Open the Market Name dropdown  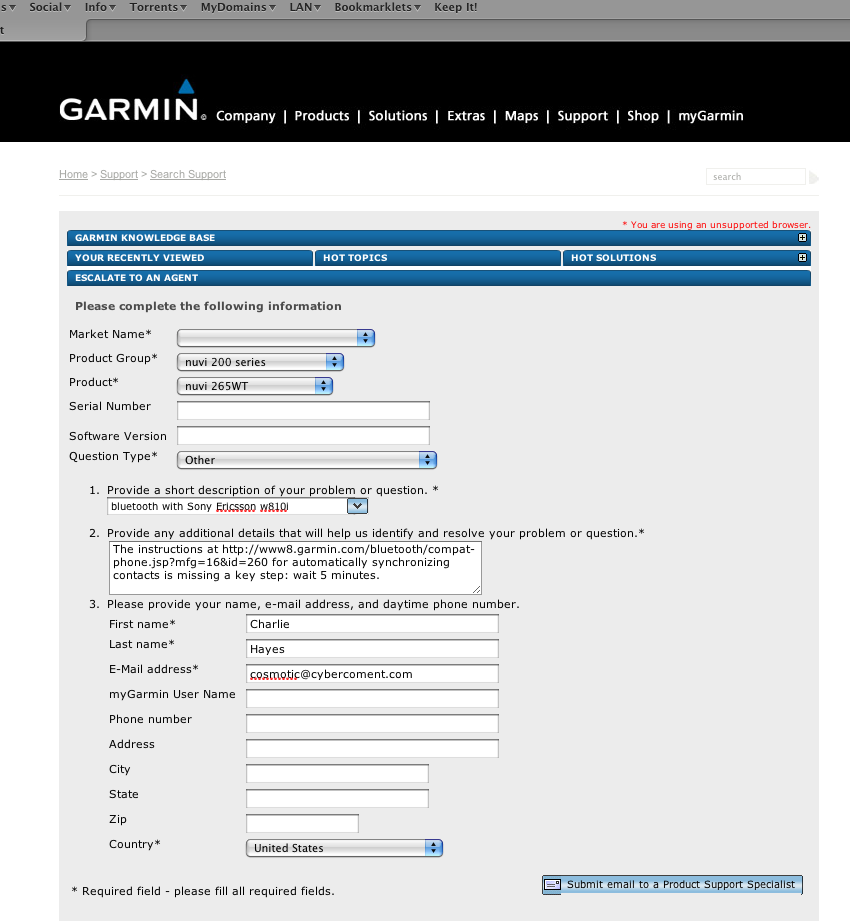(x=276, y=338)
